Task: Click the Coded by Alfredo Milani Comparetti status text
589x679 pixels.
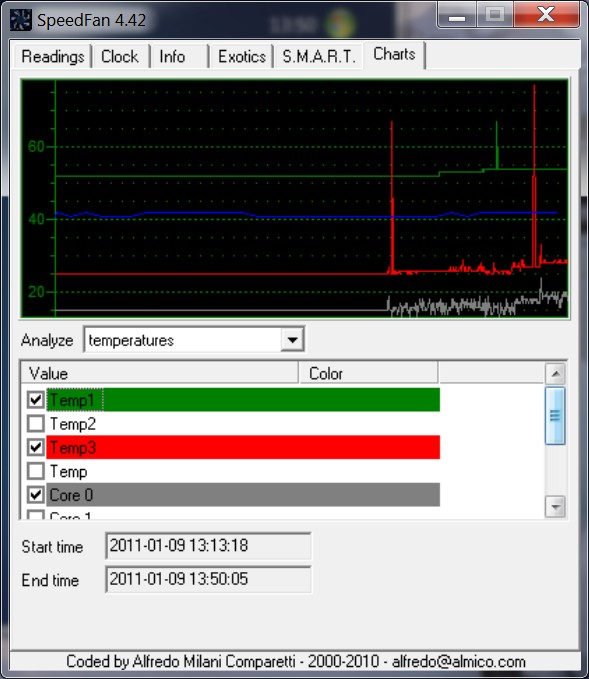Action: [295, 661]
